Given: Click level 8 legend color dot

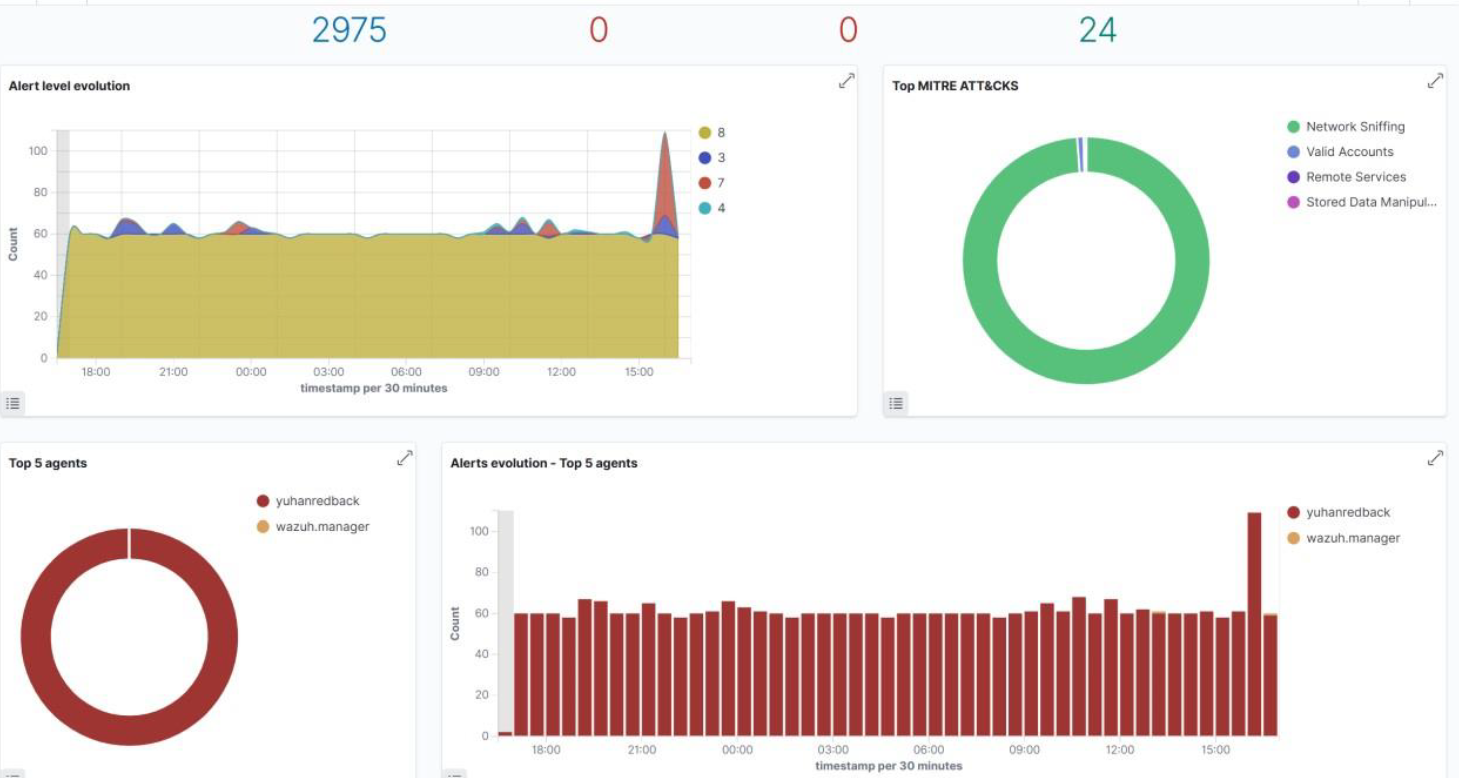Looking at the screenshot, I should [704, 133].
